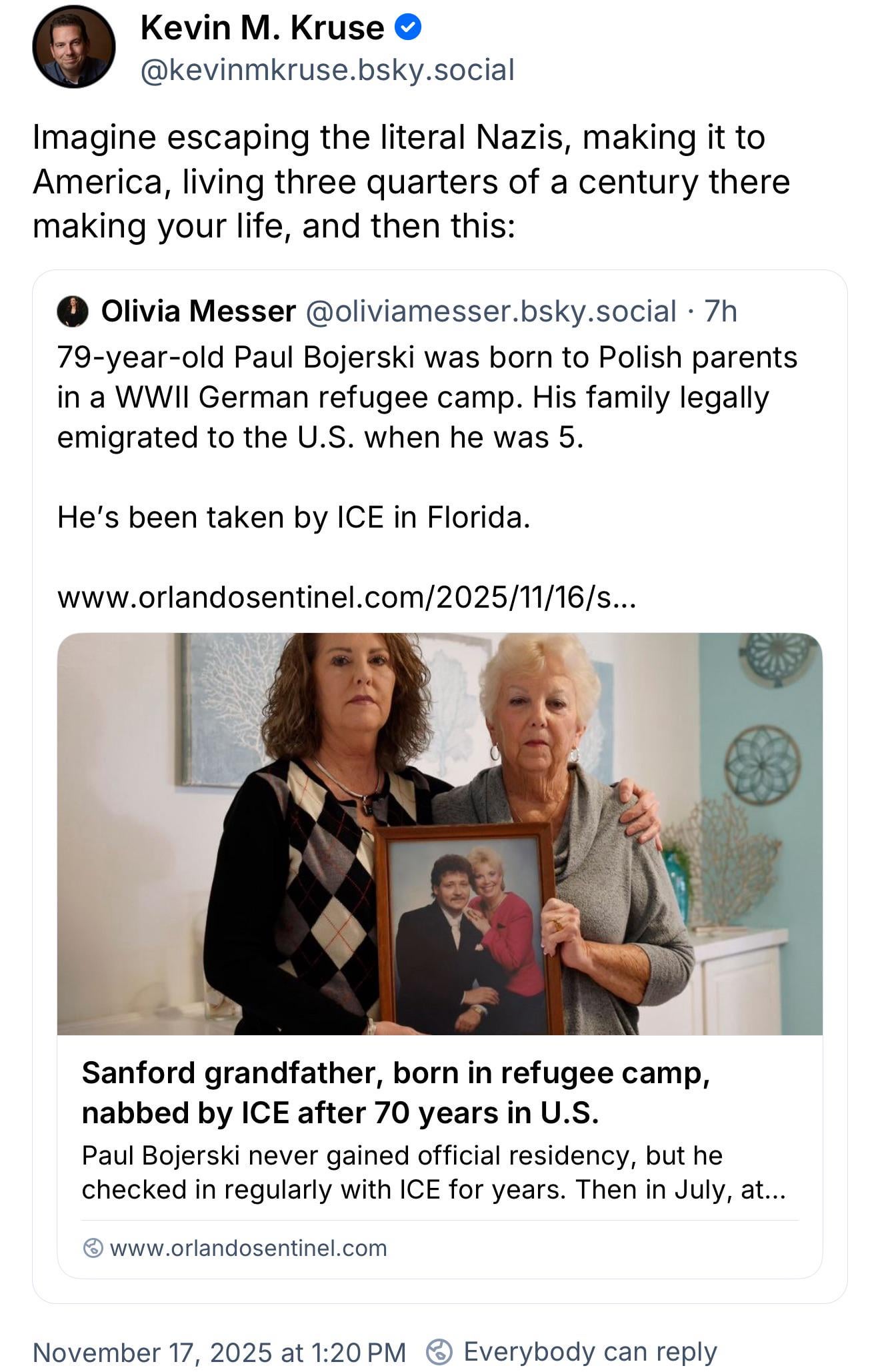The width and height of the screenshot is (880, 1372).
Task: Click the @kevinmkruse.bsky.social handle
Action: click(327, 70)
